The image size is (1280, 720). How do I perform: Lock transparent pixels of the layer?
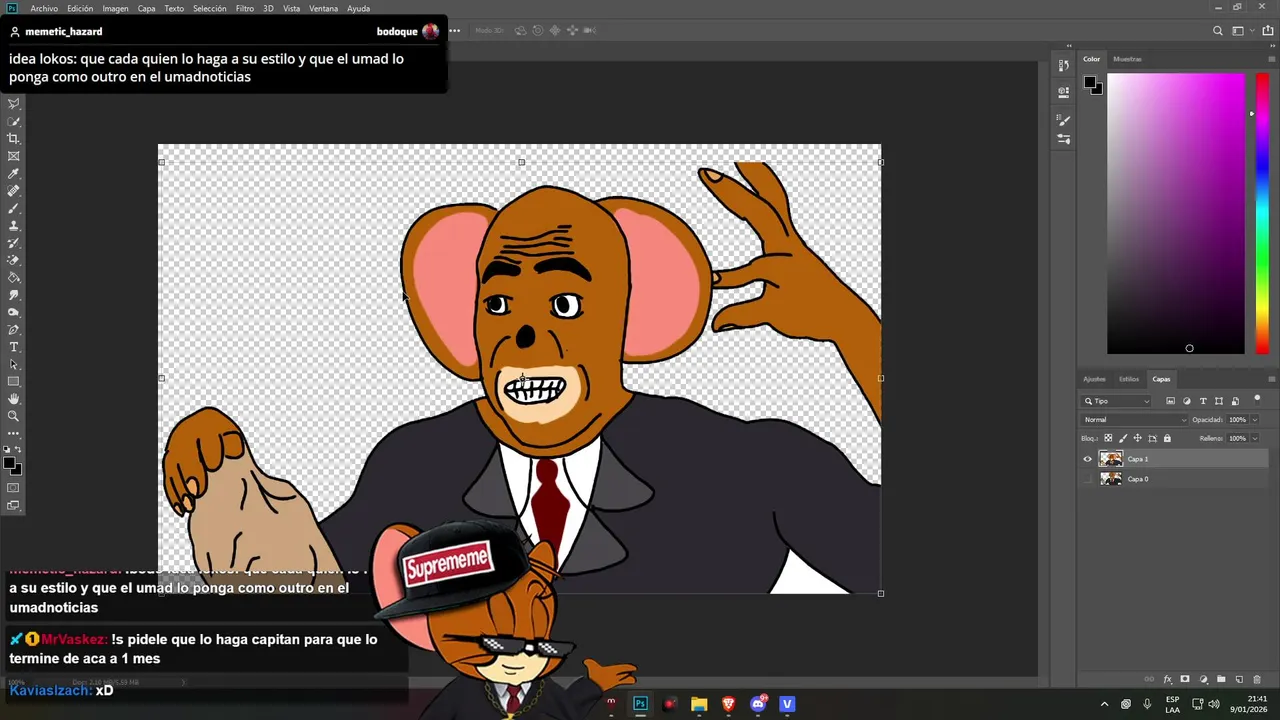click(x=1108, y=438)
